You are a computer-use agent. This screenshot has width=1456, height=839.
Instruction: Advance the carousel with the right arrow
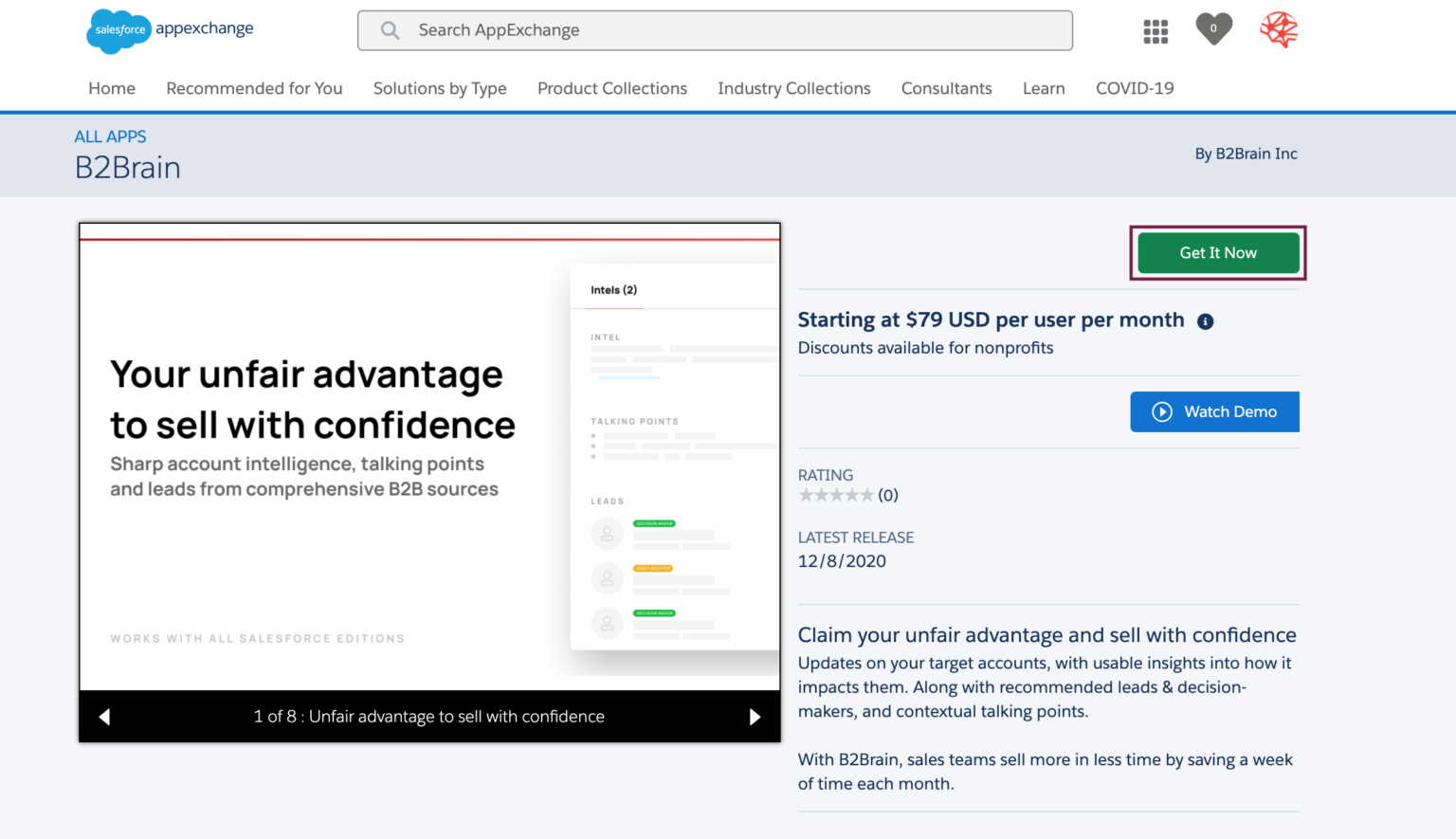click(x=755, y=717)
